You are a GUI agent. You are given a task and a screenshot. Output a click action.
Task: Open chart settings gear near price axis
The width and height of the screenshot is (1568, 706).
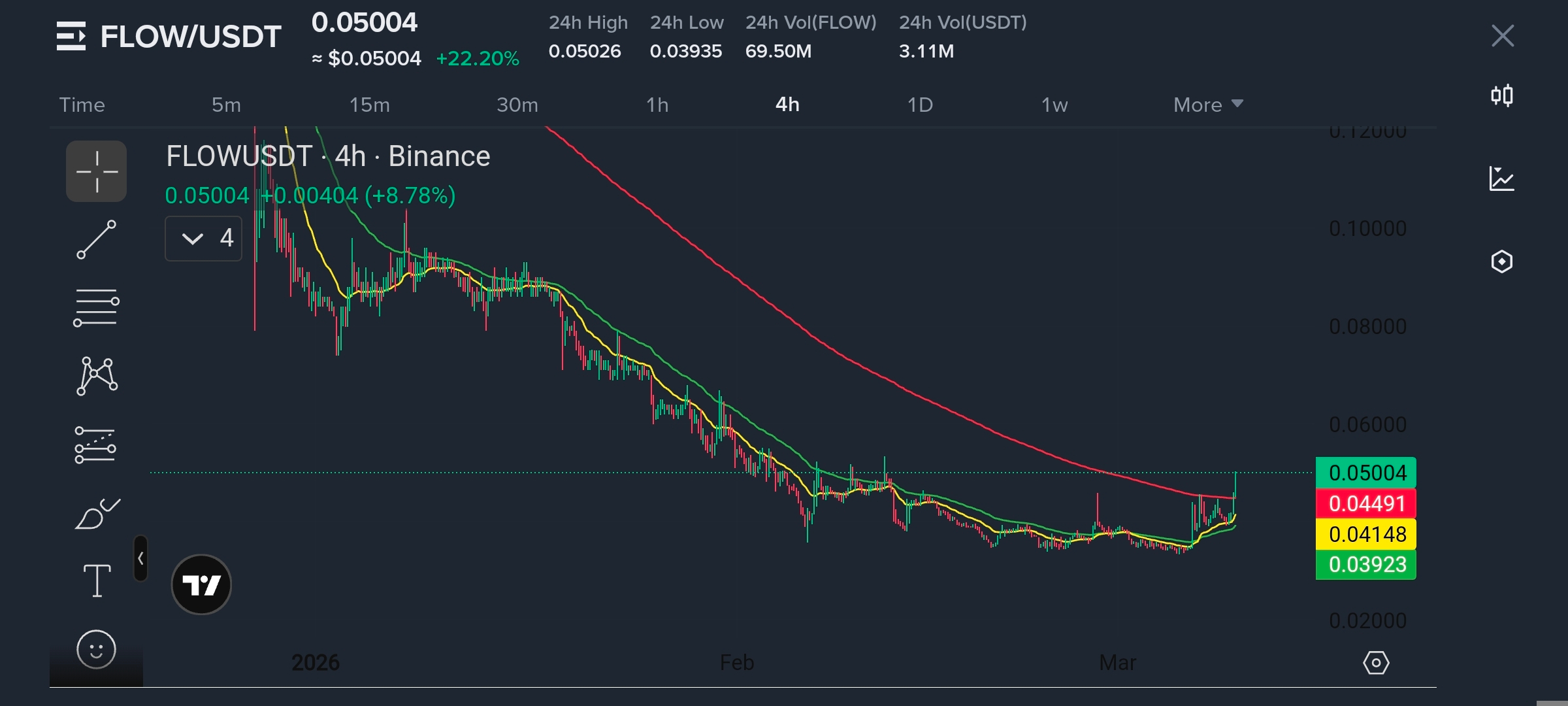(1376, 663)
